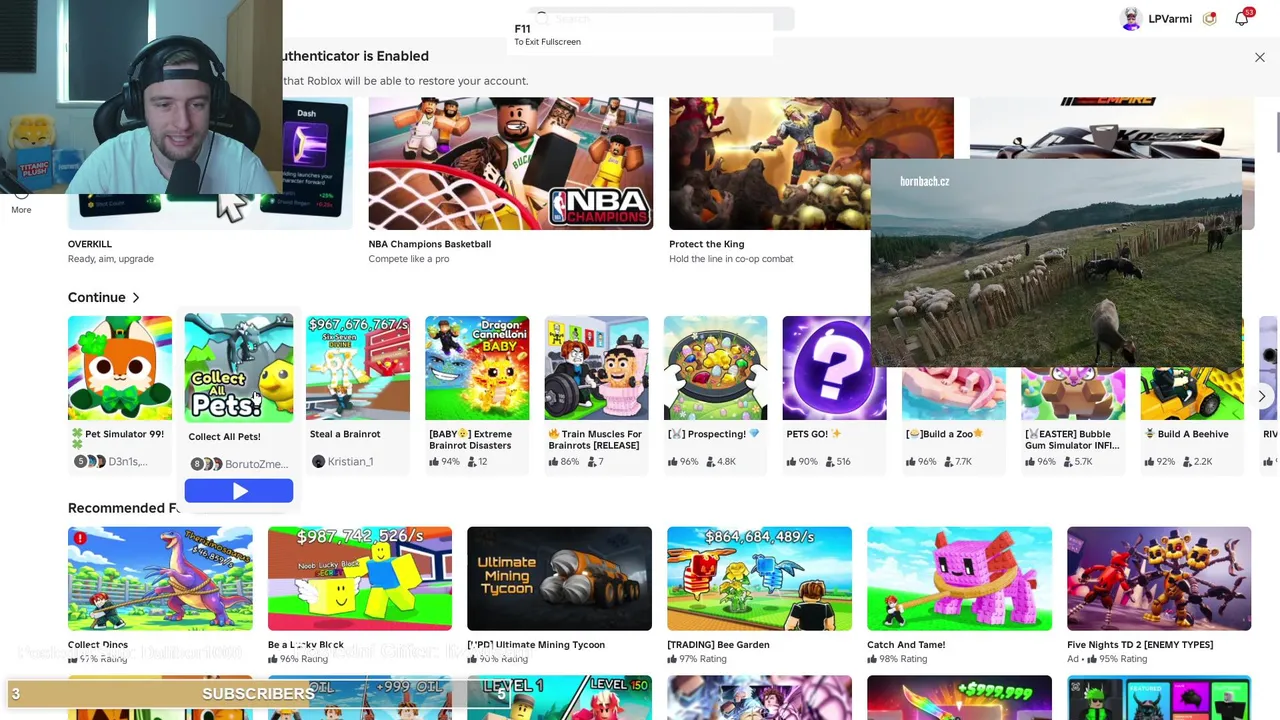Screen dimensions: 1280x720
Task: Open the Train Muscles For Brainrots thumbnail
Action: click(x=596, y=368)
